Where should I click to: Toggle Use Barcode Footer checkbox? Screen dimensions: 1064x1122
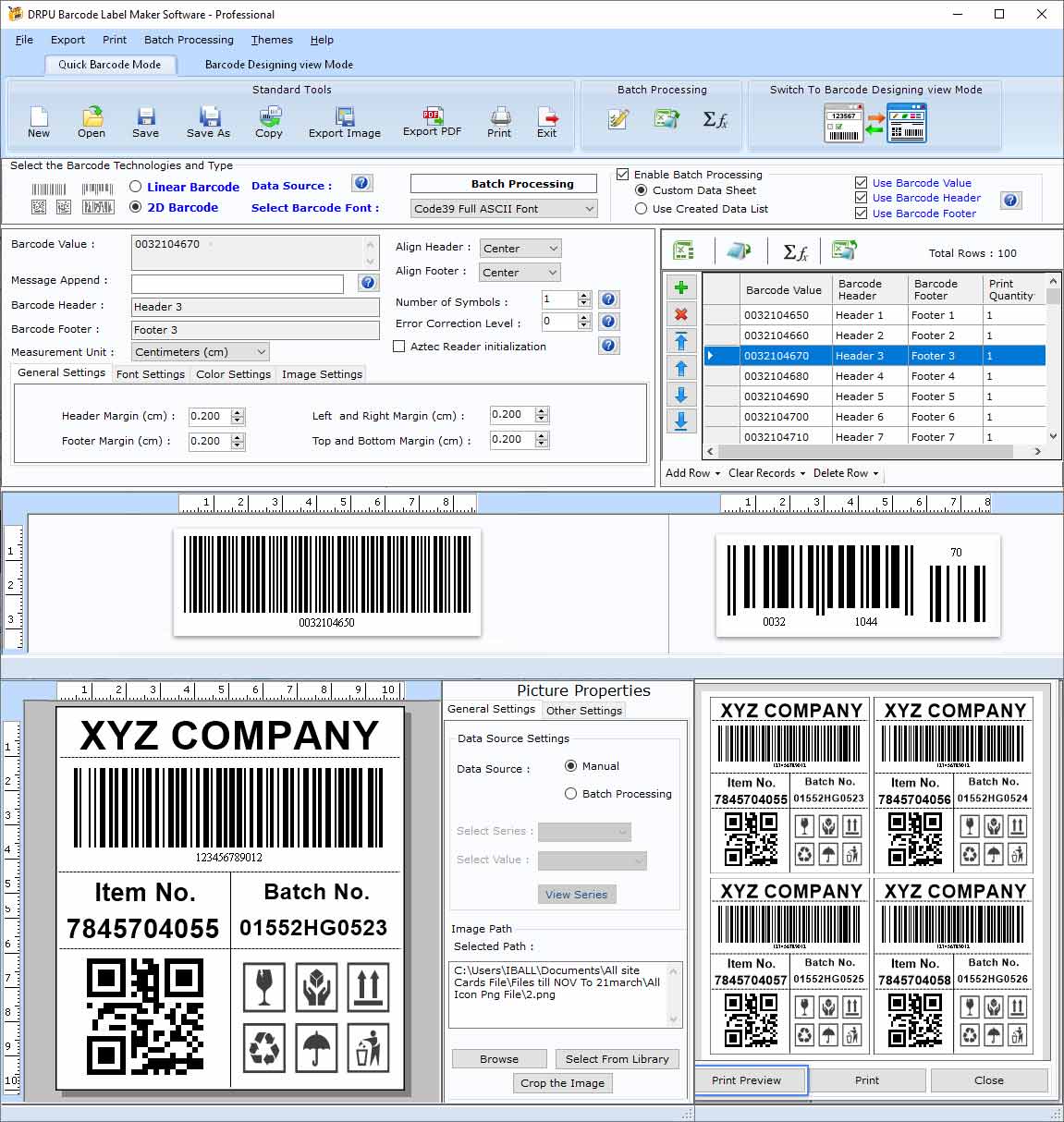click(862, 213)
